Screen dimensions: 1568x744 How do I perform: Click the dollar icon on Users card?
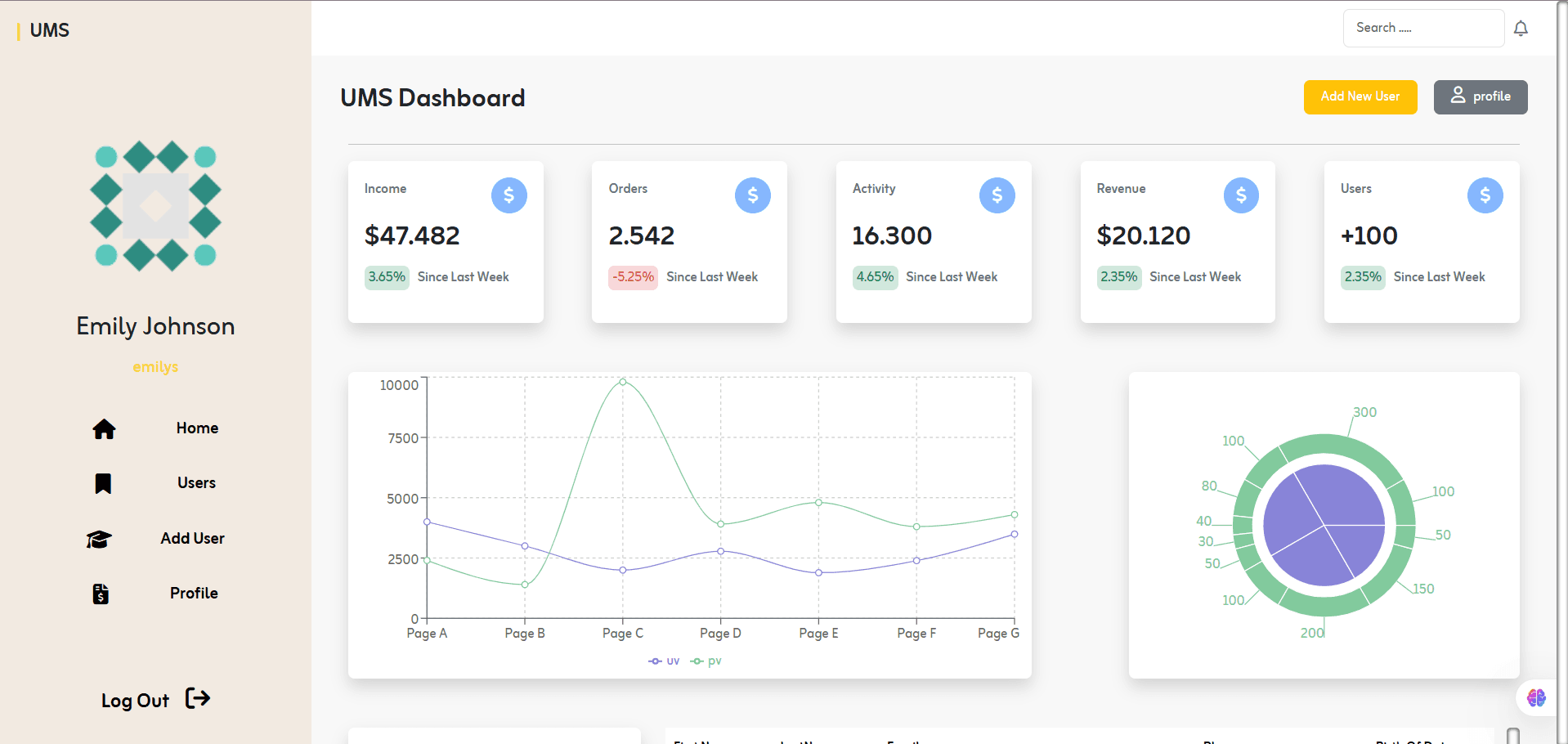pos(1485,195)
